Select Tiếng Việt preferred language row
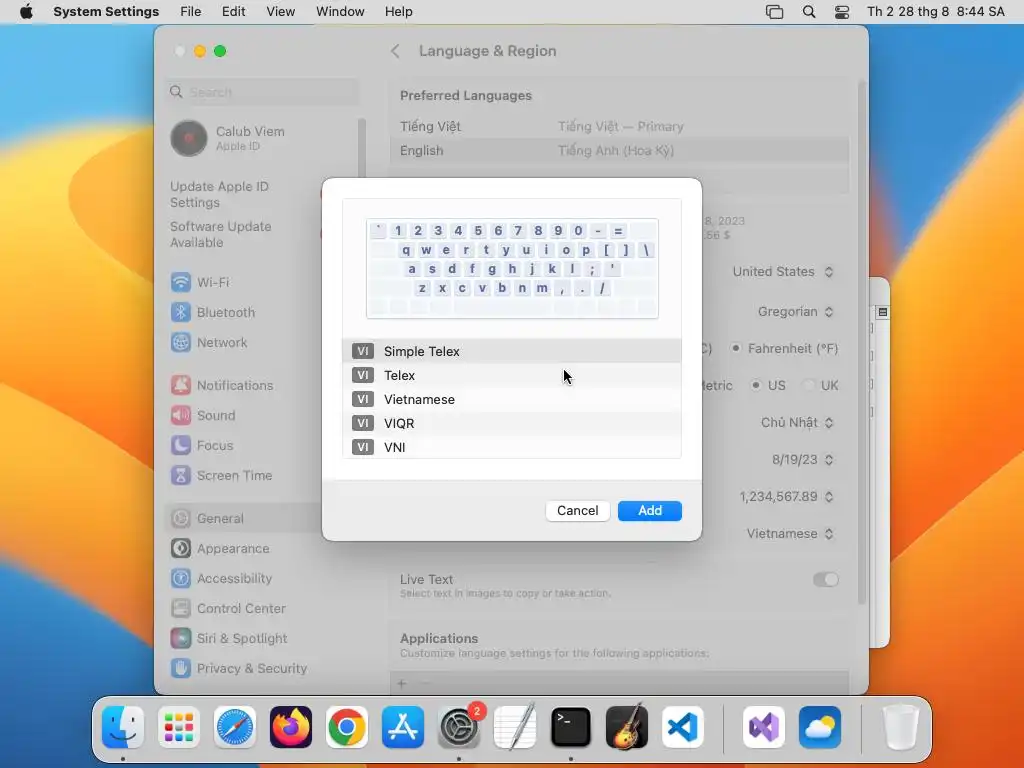 pyautogui.click(x=620, y=126)
